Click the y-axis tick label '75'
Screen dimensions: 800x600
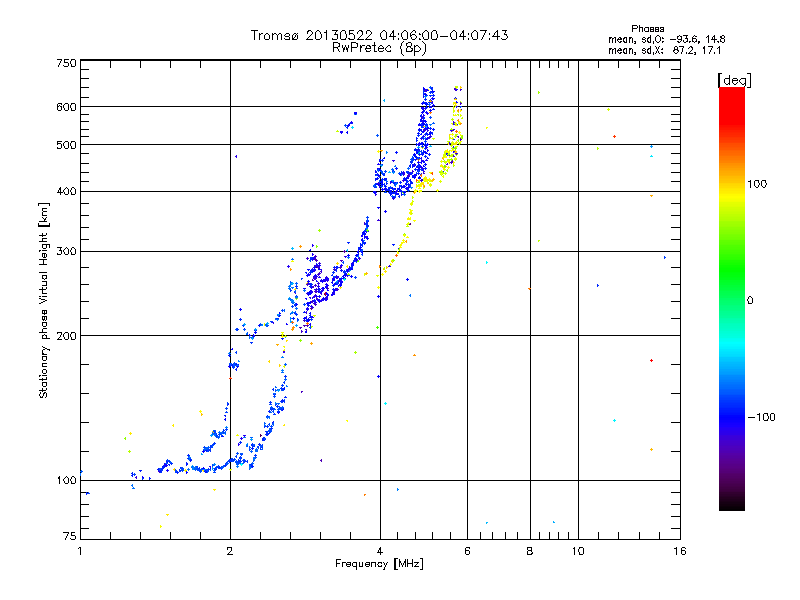point(70,536)
